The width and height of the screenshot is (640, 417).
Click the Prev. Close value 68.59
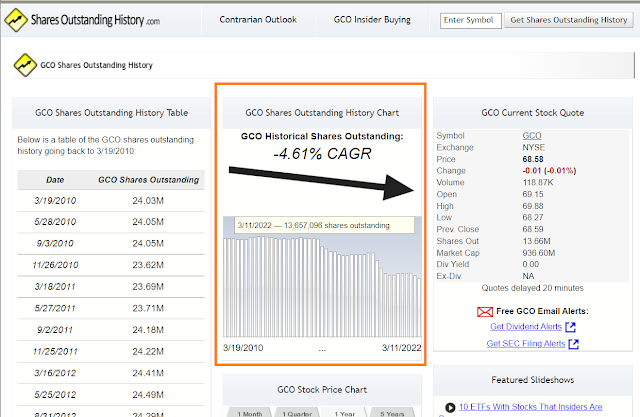point(533,229)
